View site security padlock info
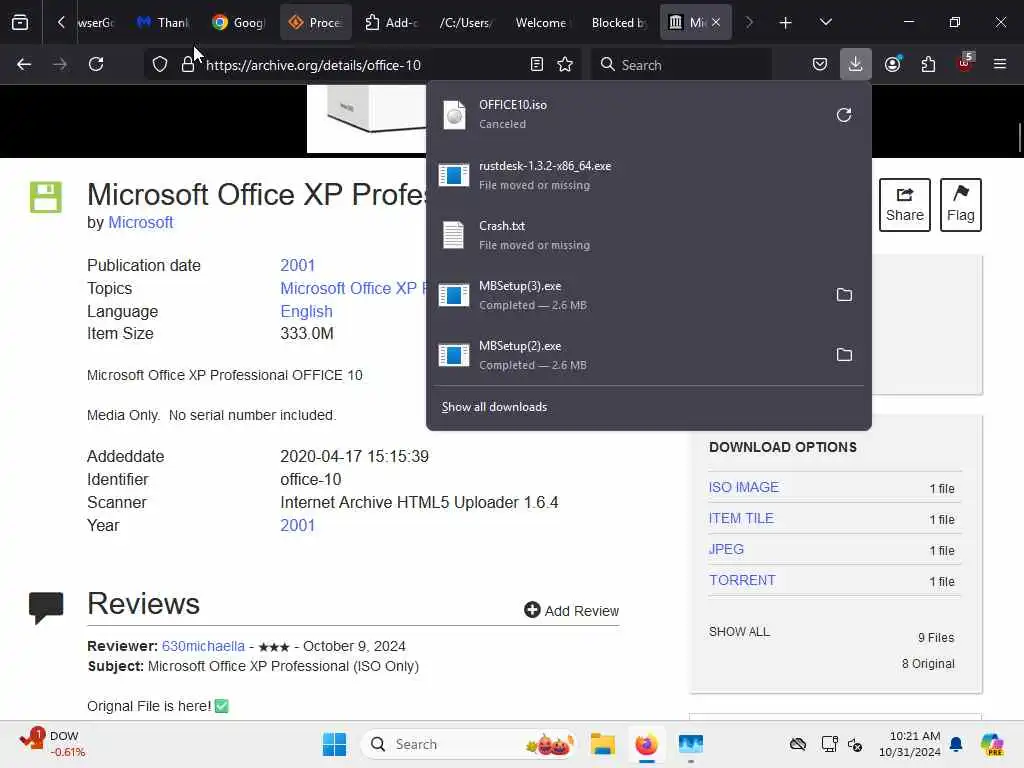This screenshot has height=768, width=1024. 188,65
